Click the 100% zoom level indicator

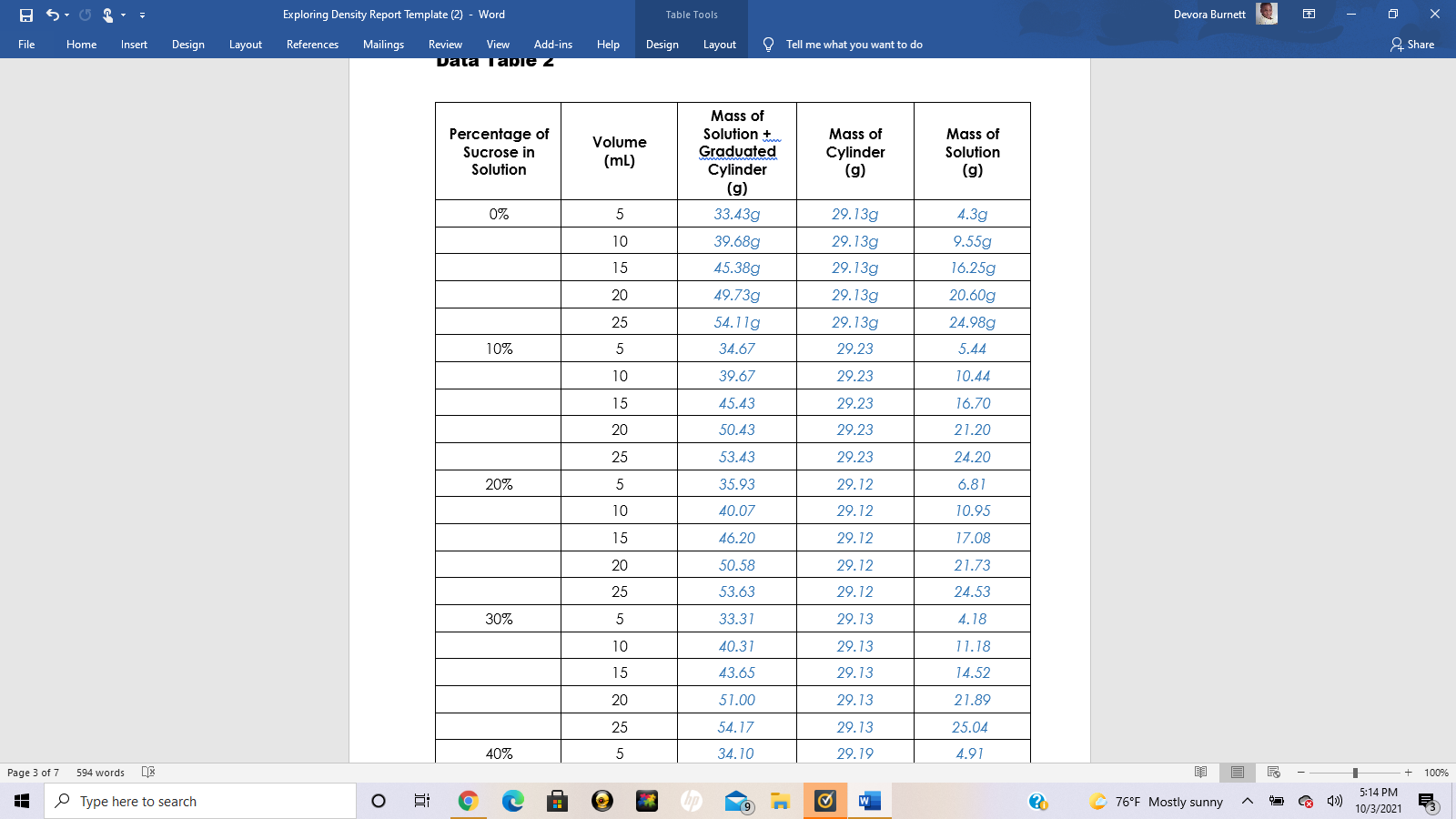(1436, 773)
